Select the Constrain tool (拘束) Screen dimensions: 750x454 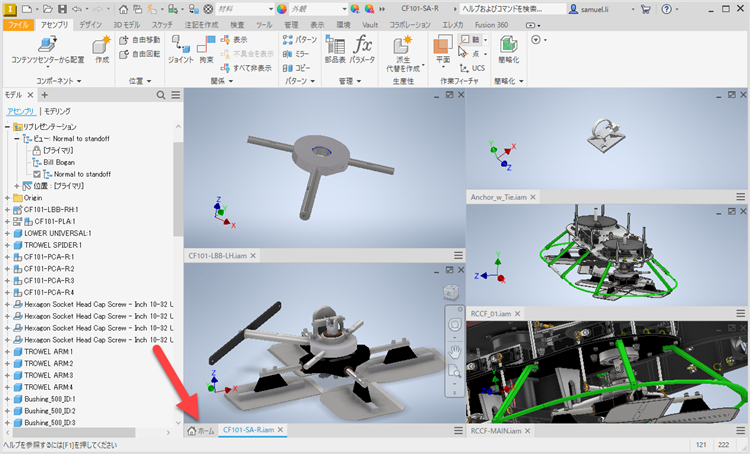pyautogui.click(x=206, y=49)
